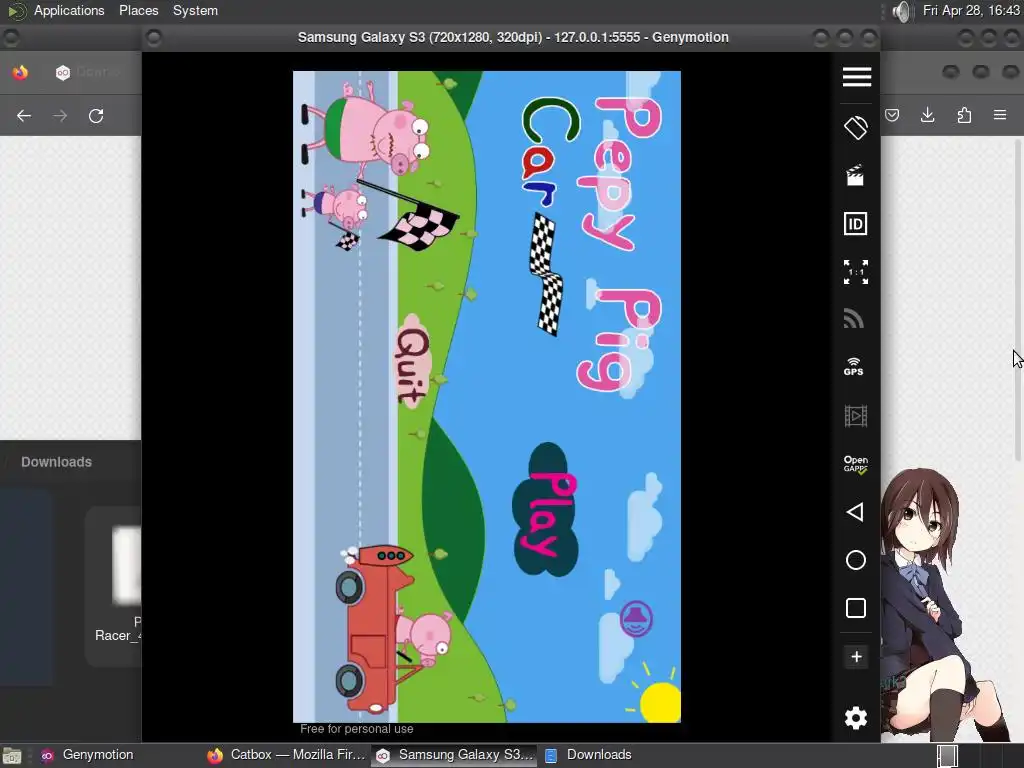The height and width of the screenshot is (768, 1024).
Task: Switch to Genymotion taskbar entry
Action: [x=88, y=755]
